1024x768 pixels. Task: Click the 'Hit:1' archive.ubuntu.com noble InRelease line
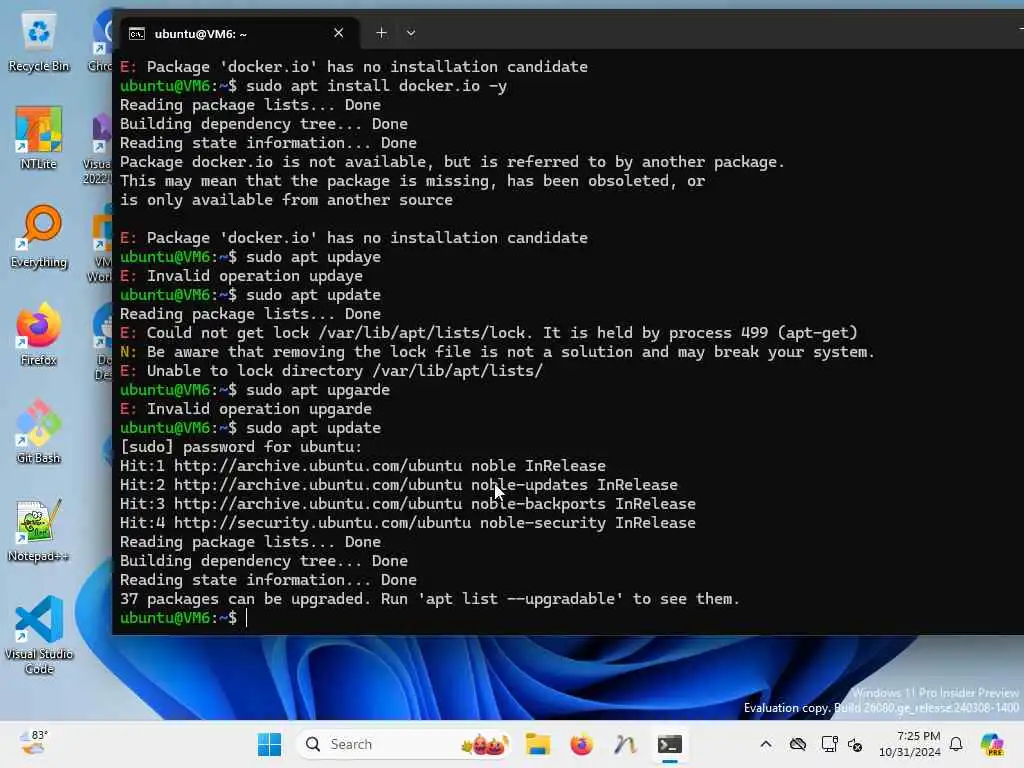363,466
